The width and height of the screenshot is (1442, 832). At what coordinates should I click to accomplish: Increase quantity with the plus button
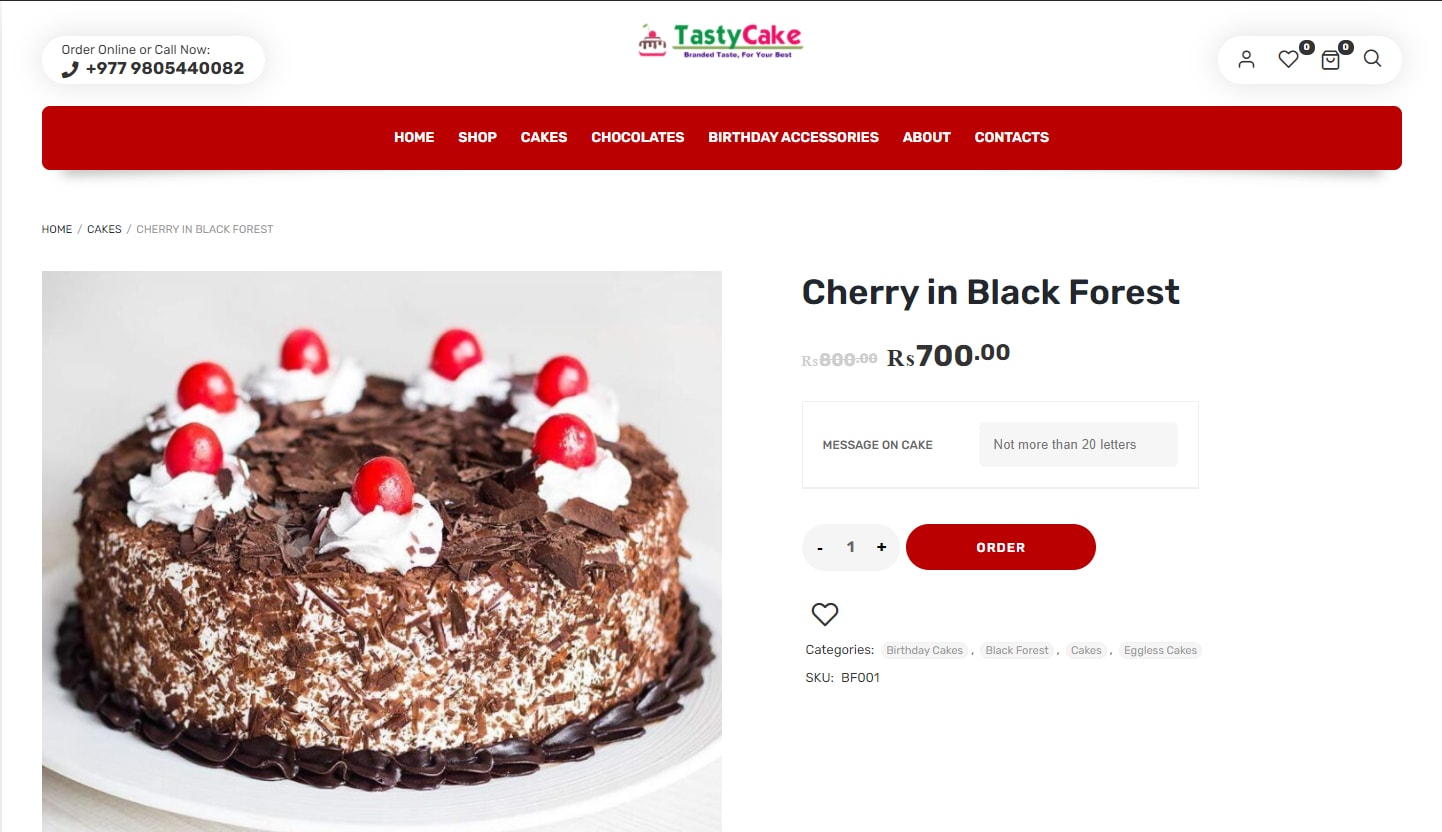point(881,547)
